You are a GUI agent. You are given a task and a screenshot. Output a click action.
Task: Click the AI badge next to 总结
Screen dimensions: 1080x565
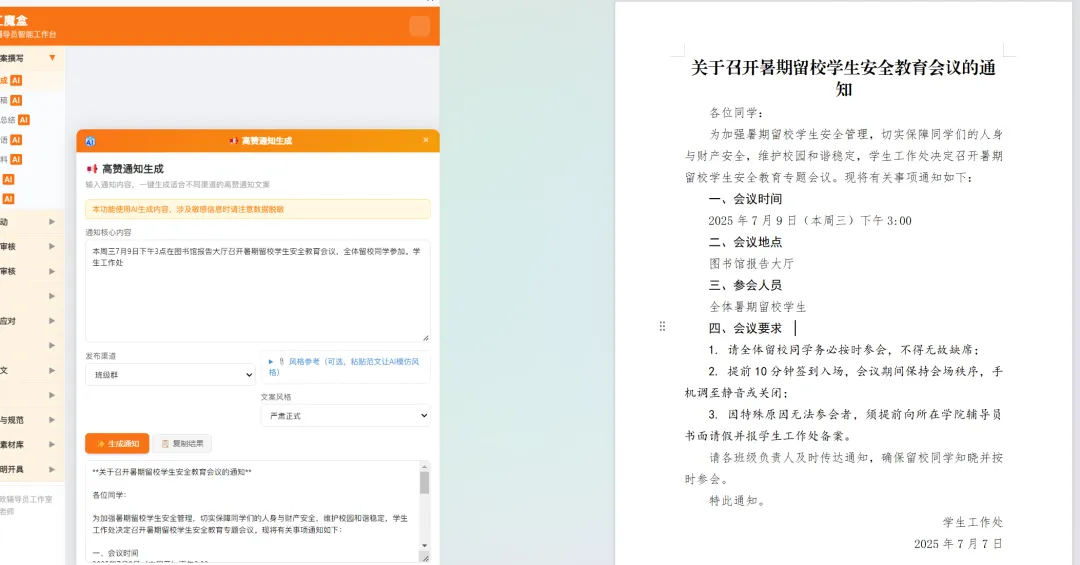click(x=23, y=120)
